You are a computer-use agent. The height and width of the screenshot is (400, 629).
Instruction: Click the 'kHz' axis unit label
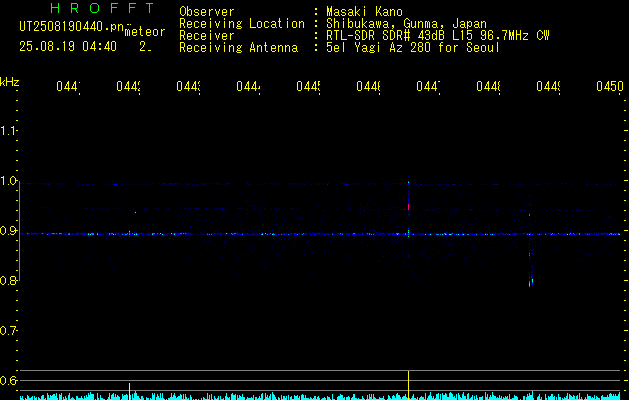tap(9, 82)
